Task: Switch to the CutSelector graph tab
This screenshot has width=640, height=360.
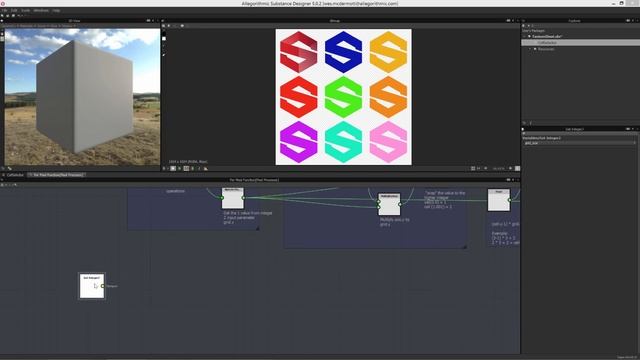Action: (15, 175)
